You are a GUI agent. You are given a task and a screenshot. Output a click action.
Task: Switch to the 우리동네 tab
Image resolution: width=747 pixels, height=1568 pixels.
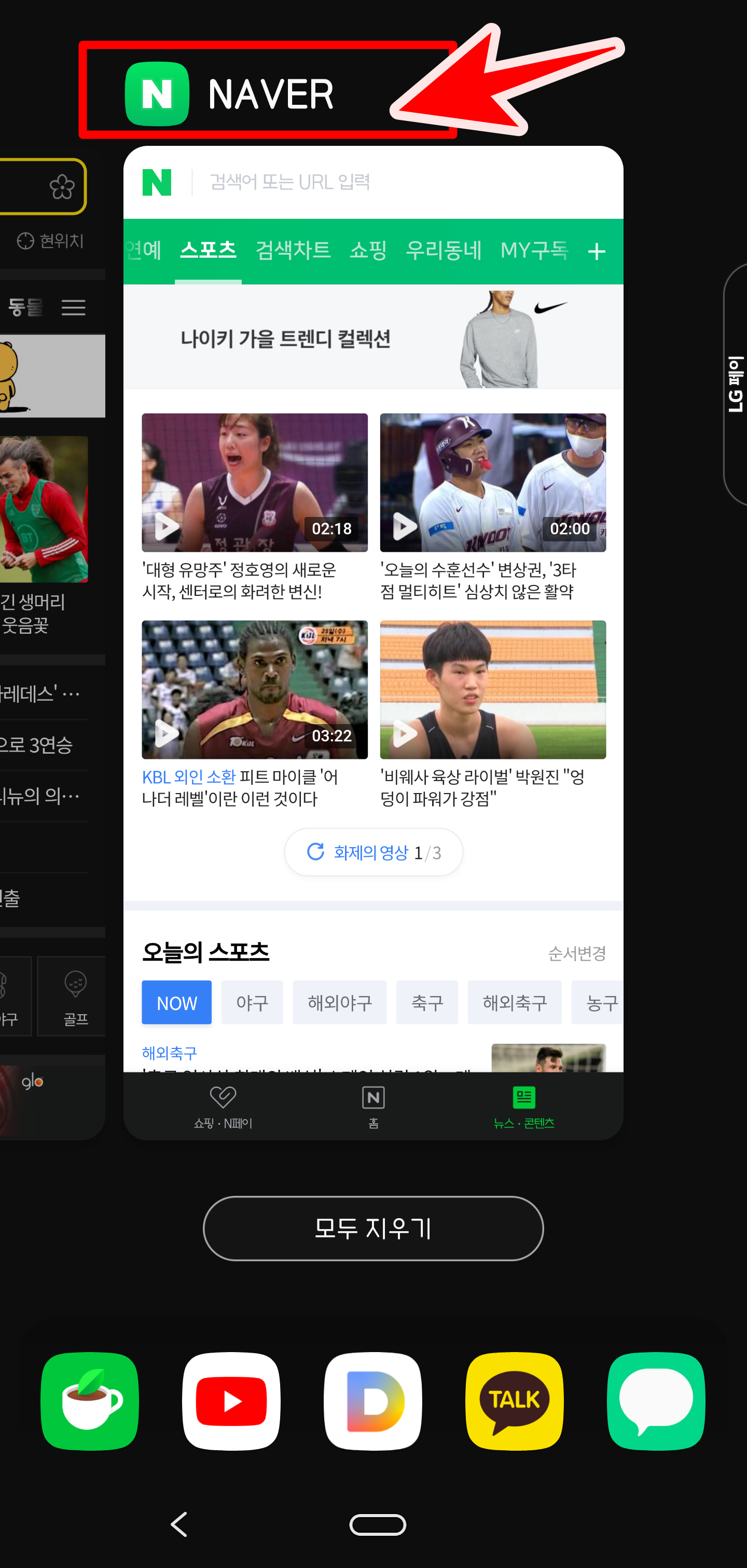(x=444, y=250)
